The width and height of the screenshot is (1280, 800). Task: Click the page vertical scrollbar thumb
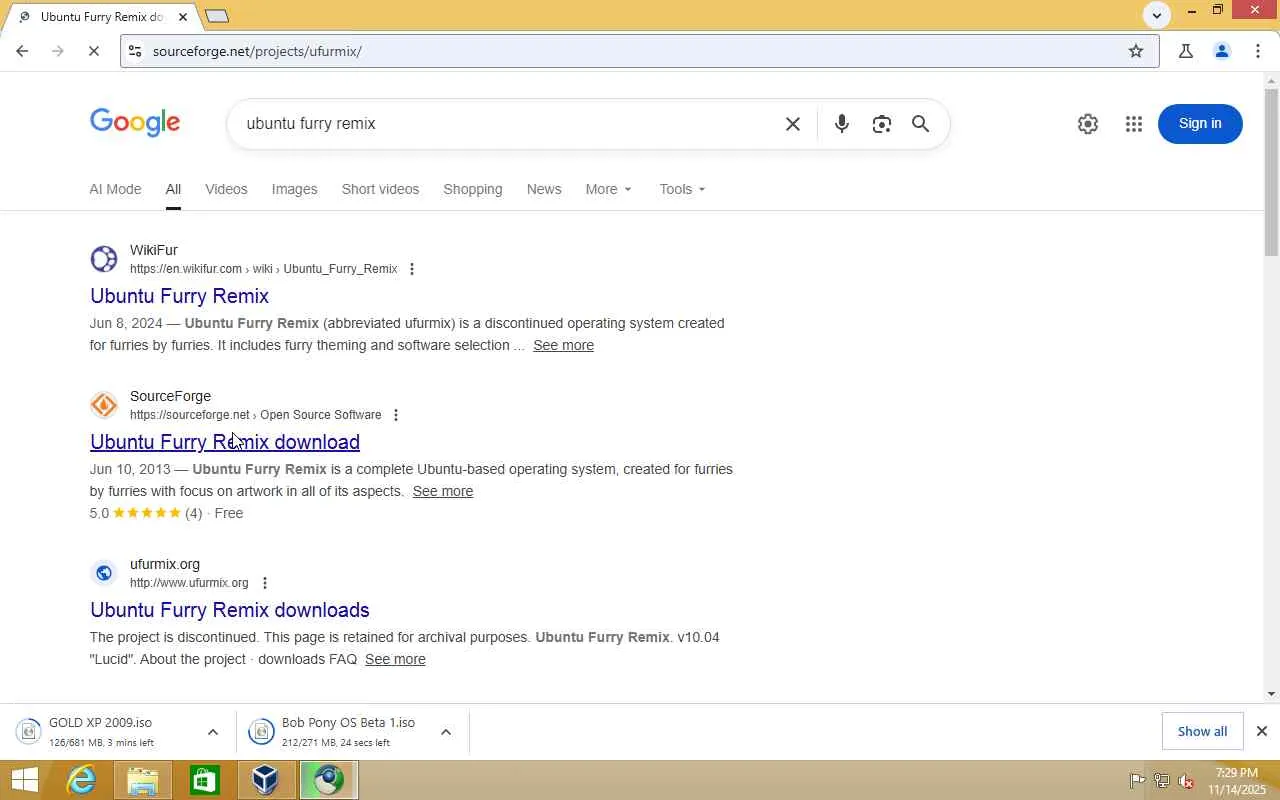[x=1271, y=171]
